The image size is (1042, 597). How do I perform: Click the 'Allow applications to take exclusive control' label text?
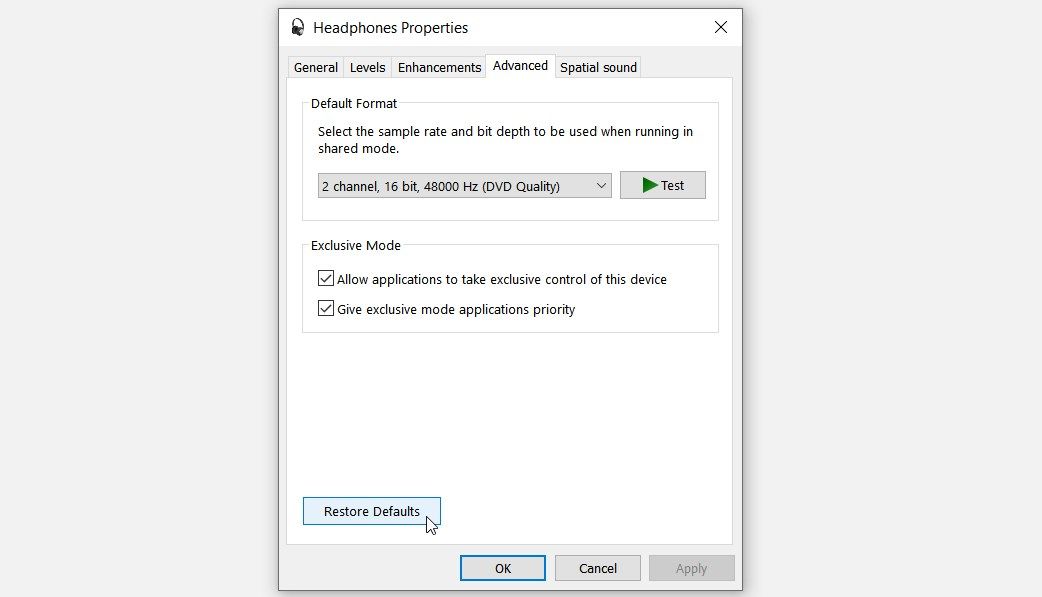502,279
